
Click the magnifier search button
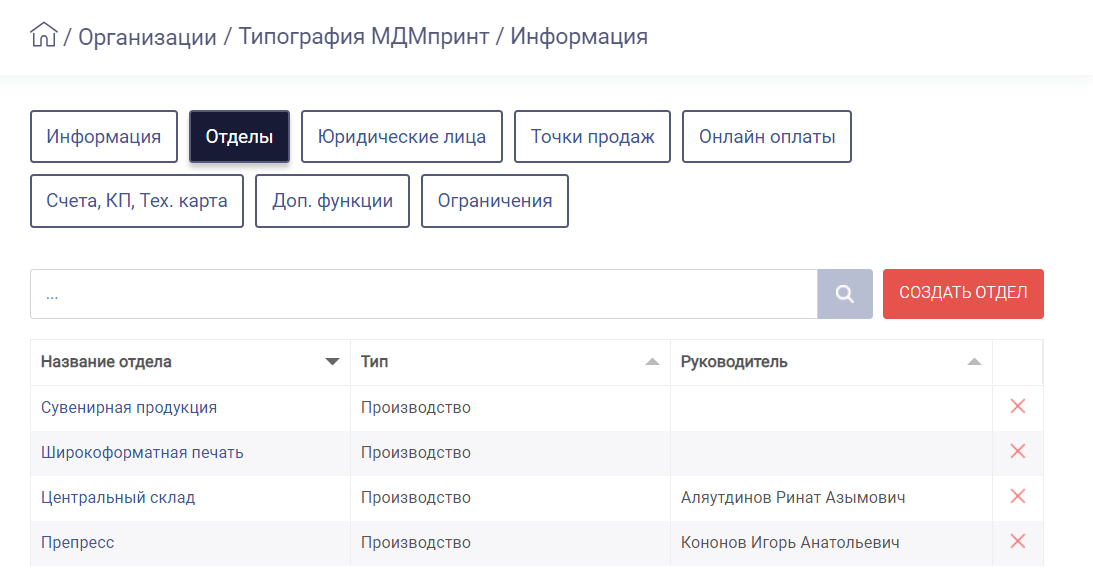click(x=845, y=294)
